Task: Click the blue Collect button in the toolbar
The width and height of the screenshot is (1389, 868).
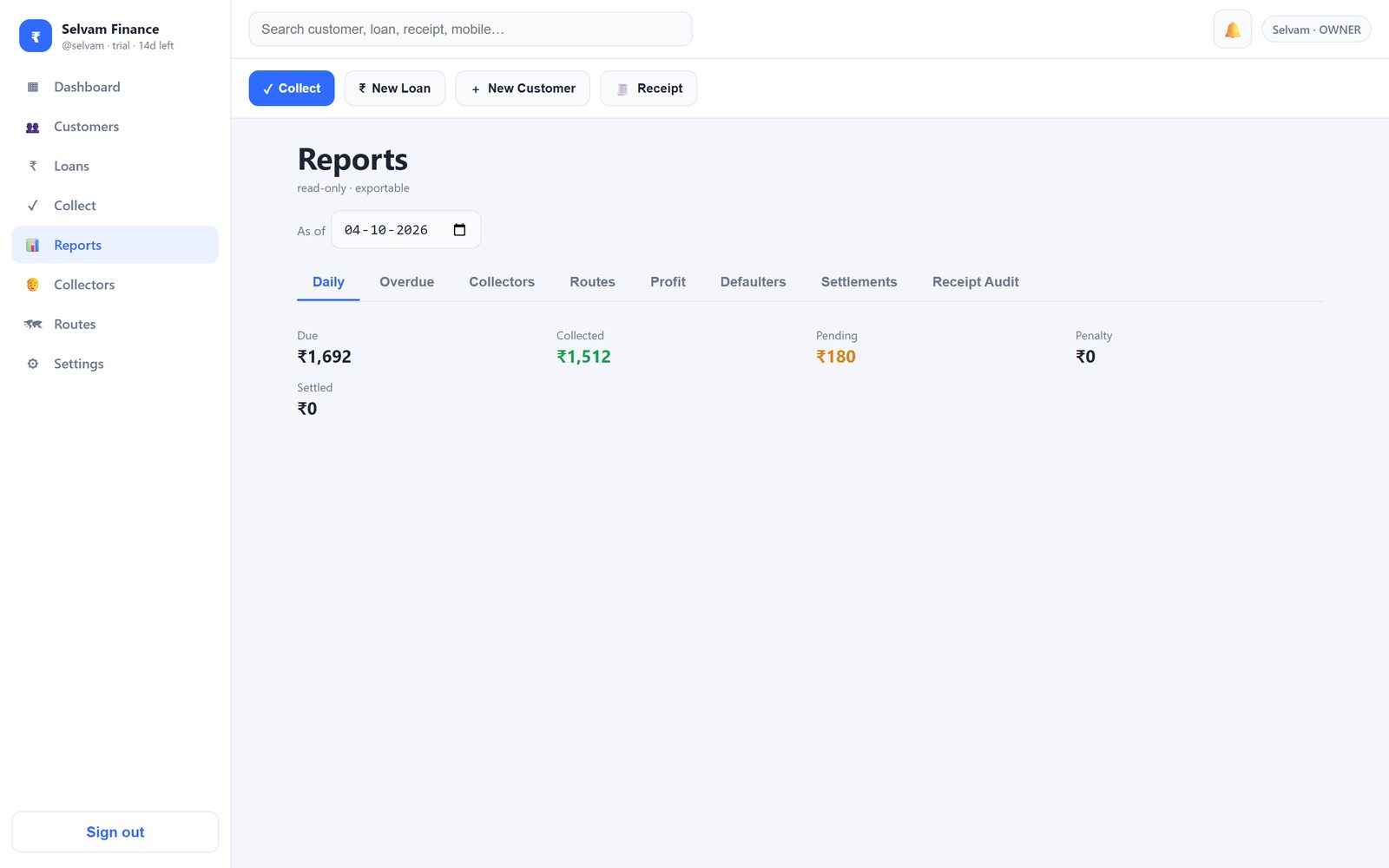Action: [292, 89]
